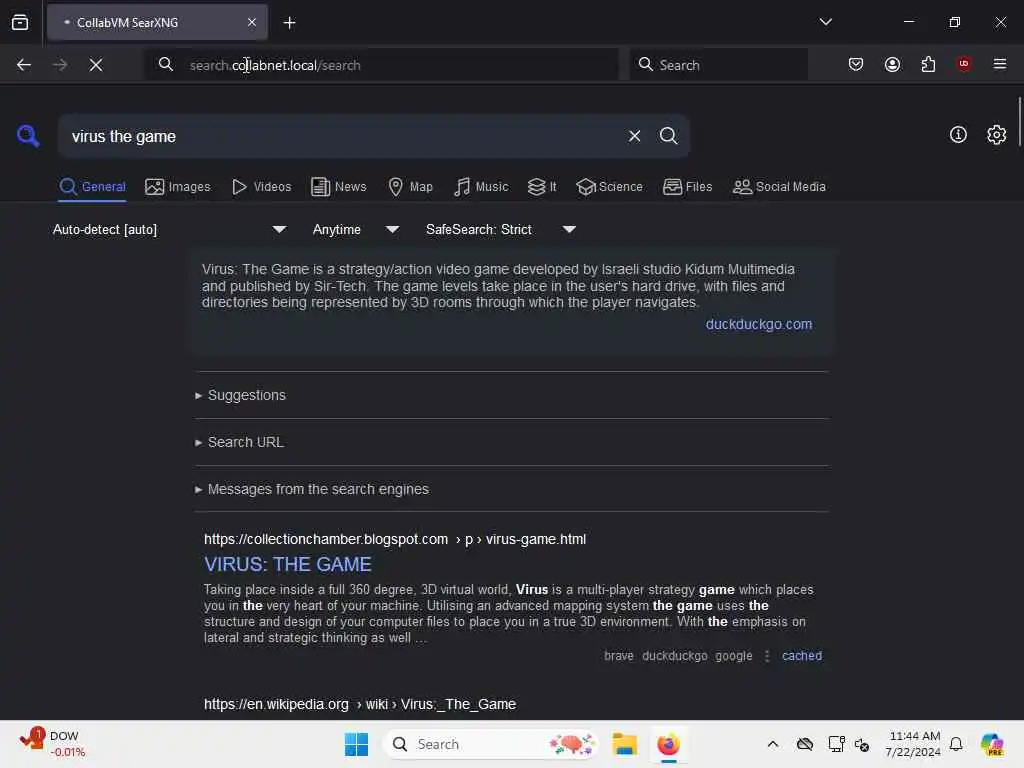The width and height of the screenshot is (1024, 768).
Task: Click the volume tray icon
Action: (x=862, y=744)
